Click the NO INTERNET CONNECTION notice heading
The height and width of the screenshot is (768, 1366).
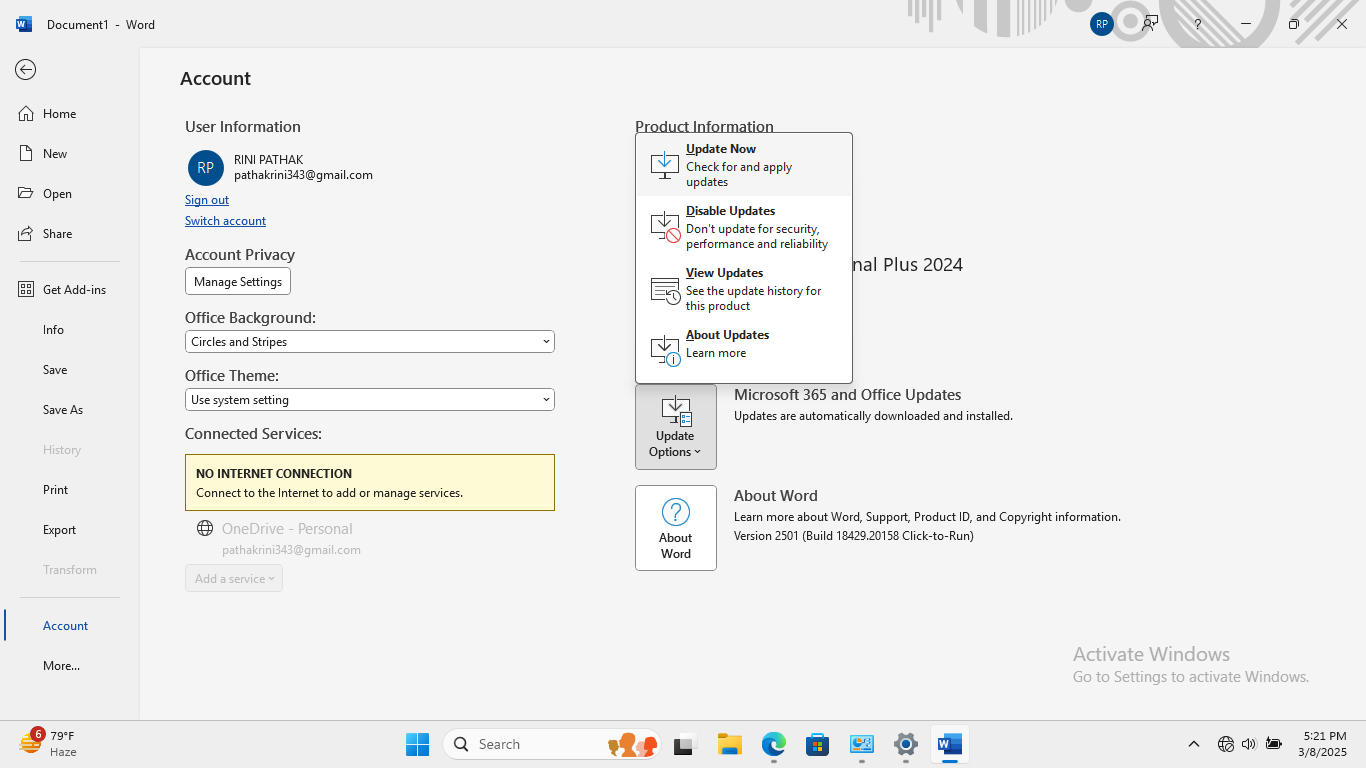click(274, 474)
